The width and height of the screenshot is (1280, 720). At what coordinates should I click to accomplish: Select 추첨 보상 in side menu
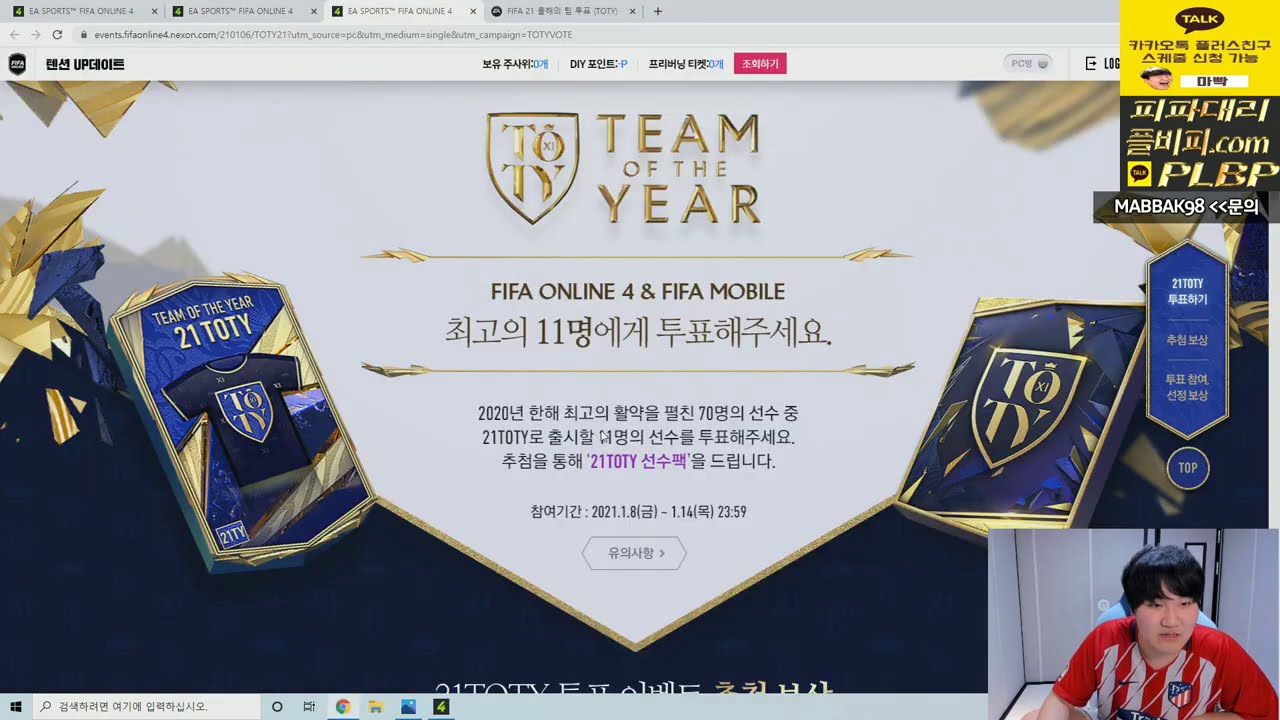click(x=1187, y=340)
